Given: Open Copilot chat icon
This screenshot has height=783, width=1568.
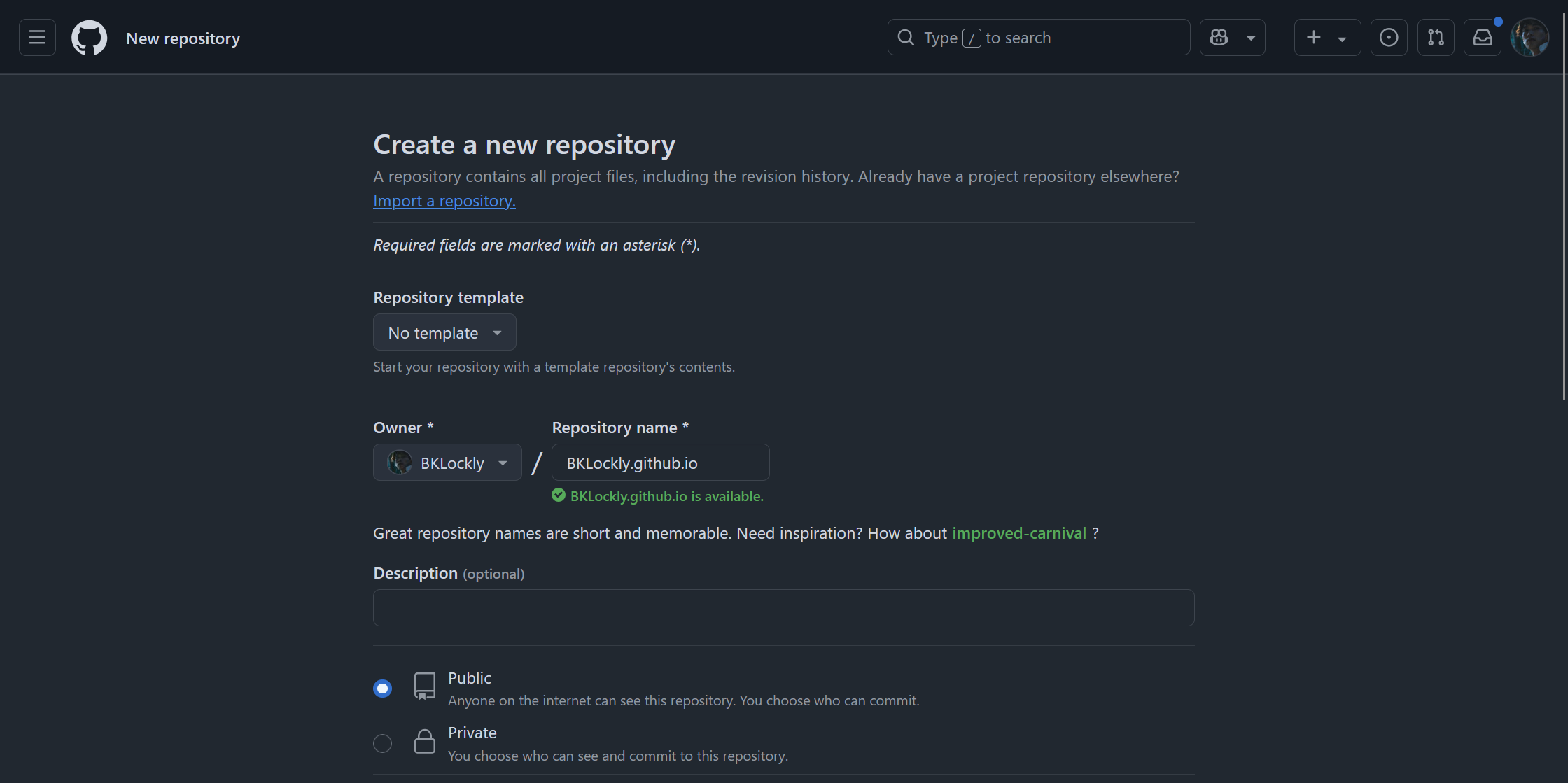Looking at the screenshot, I should tap(1219, 38).
